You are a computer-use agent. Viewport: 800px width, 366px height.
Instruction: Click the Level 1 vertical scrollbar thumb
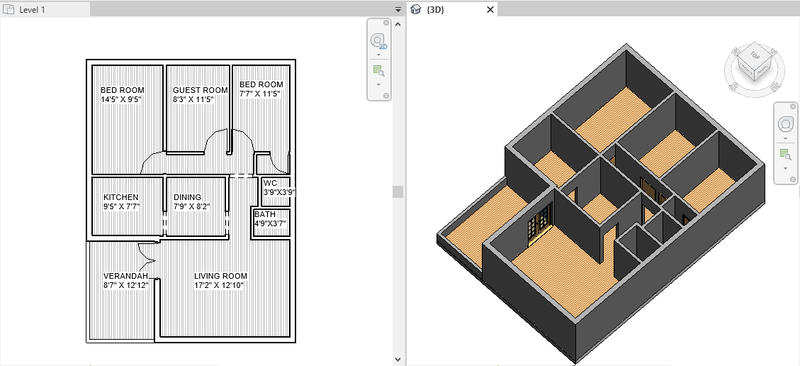[398, 191]
